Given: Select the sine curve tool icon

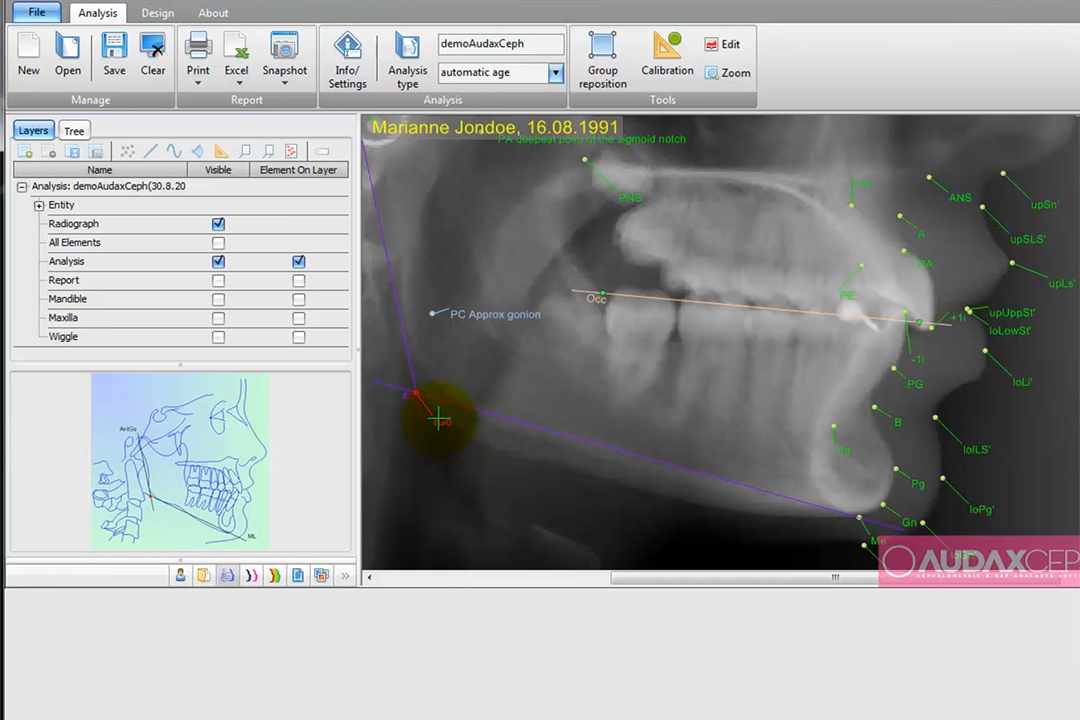Looking at the screenshot, I should [174, 151].
